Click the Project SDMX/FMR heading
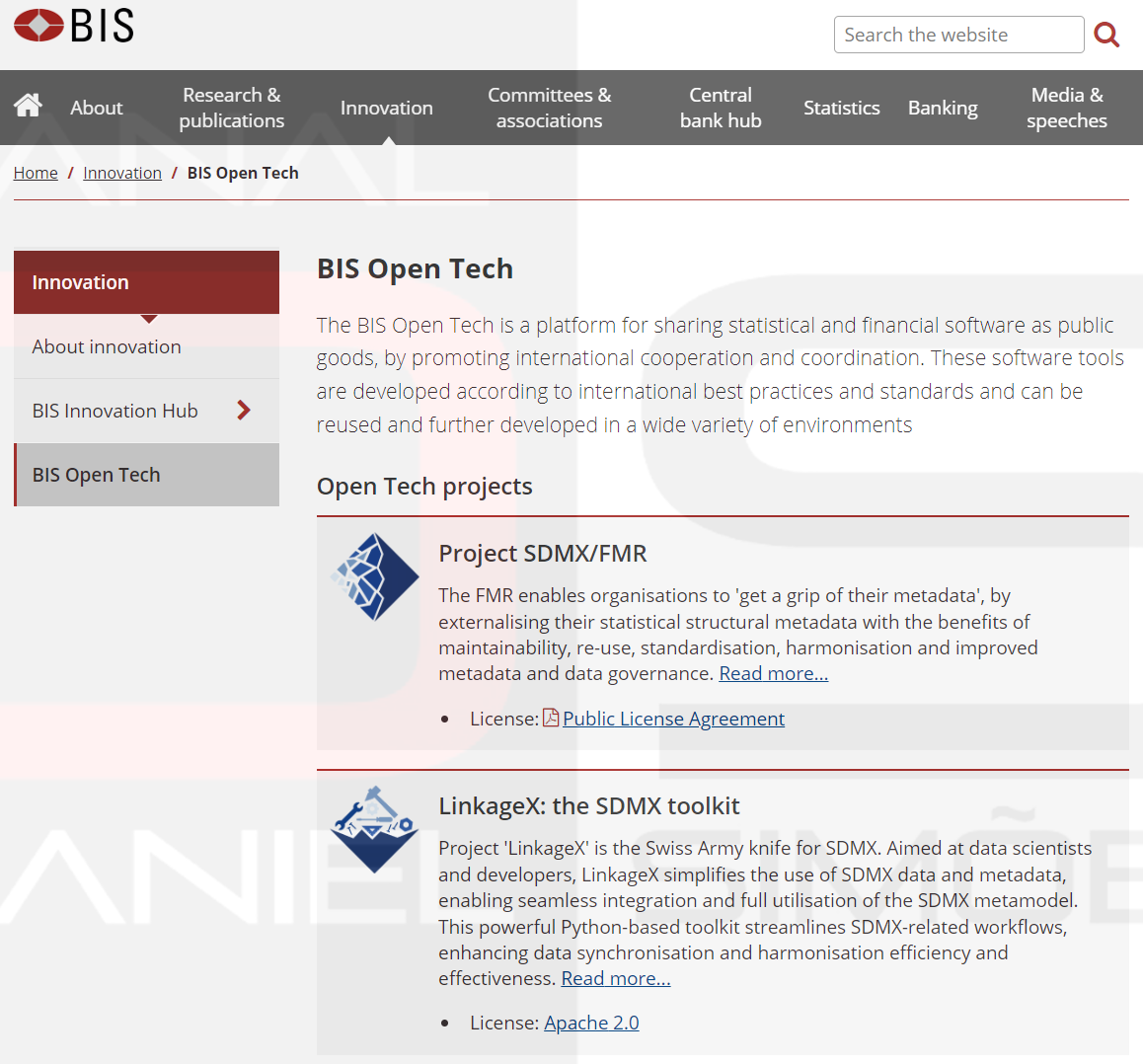1143x1064 pixels. coord(542,553)
